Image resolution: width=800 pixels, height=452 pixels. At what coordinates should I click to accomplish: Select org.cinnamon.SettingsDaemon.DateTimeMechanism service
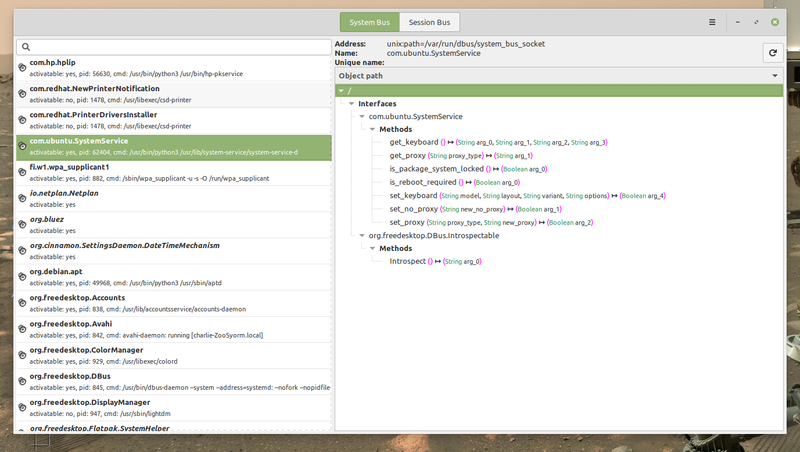coord(173,251)
